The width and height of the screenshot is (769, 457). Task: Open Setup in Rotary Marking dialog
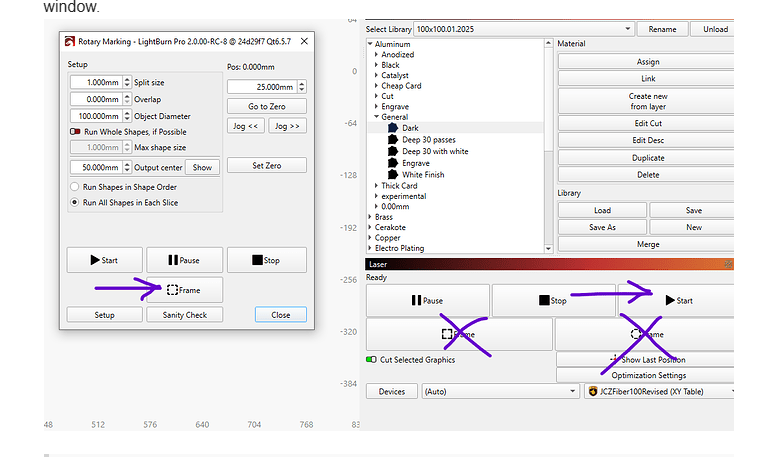[x=104, y=315]
